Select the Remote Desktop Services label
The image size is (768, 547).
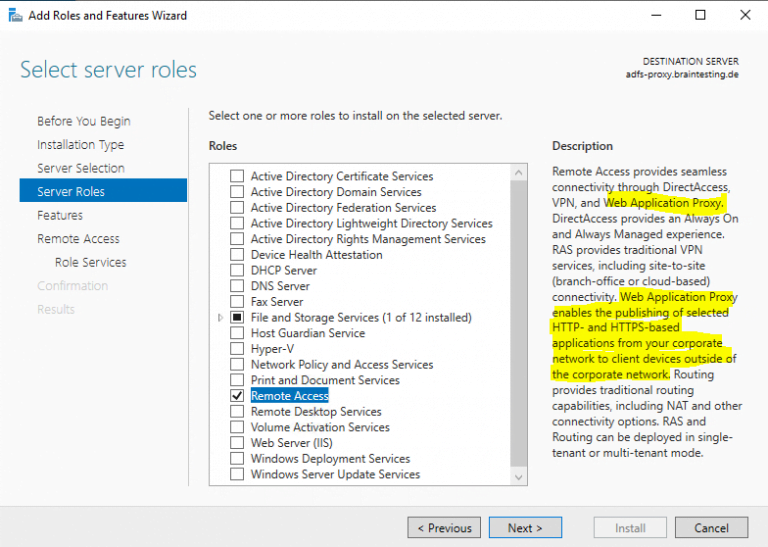(316, 411)
